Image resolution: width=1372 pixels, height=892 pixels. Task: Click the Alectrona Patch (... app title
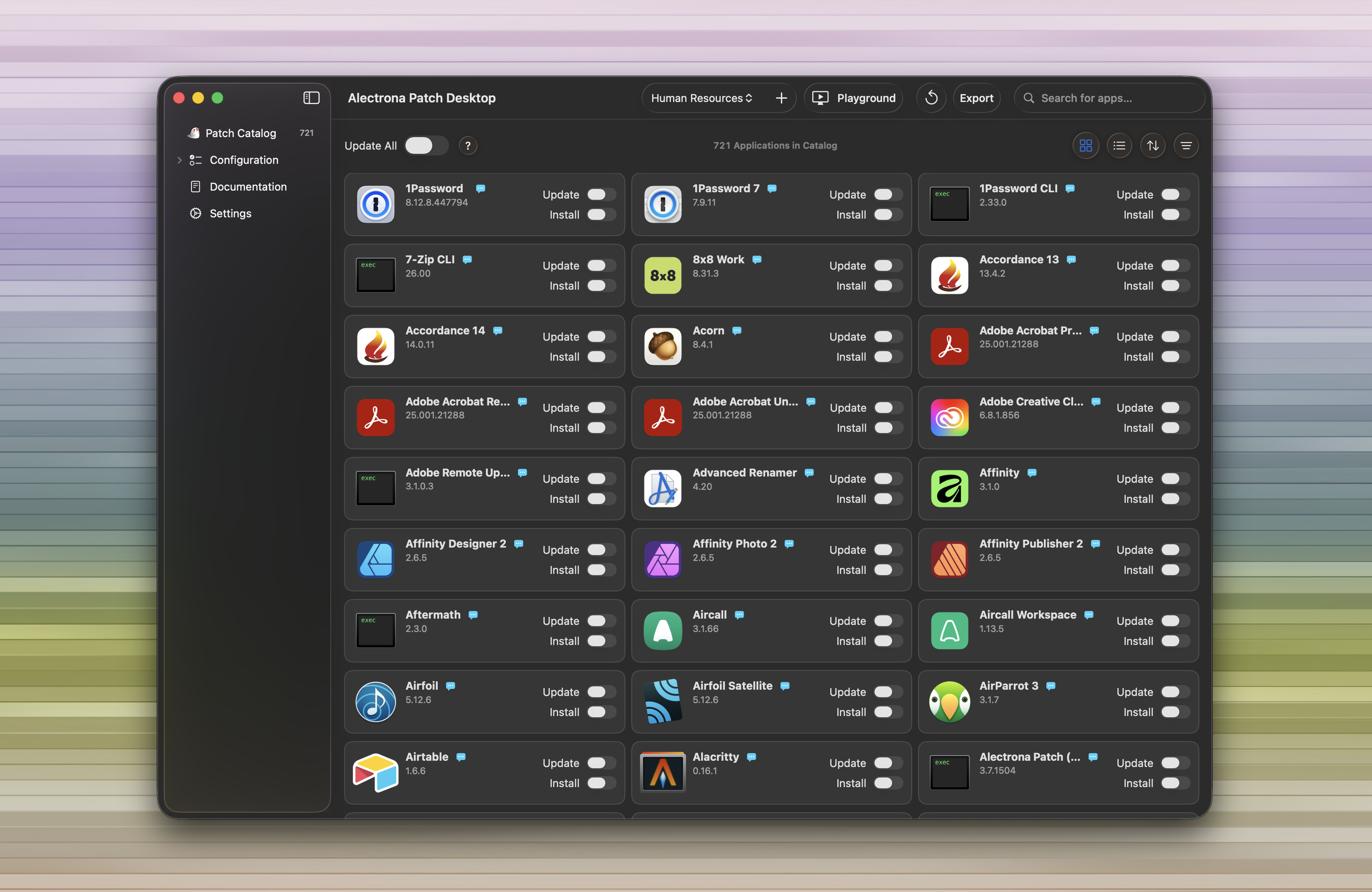(1030, 757)
